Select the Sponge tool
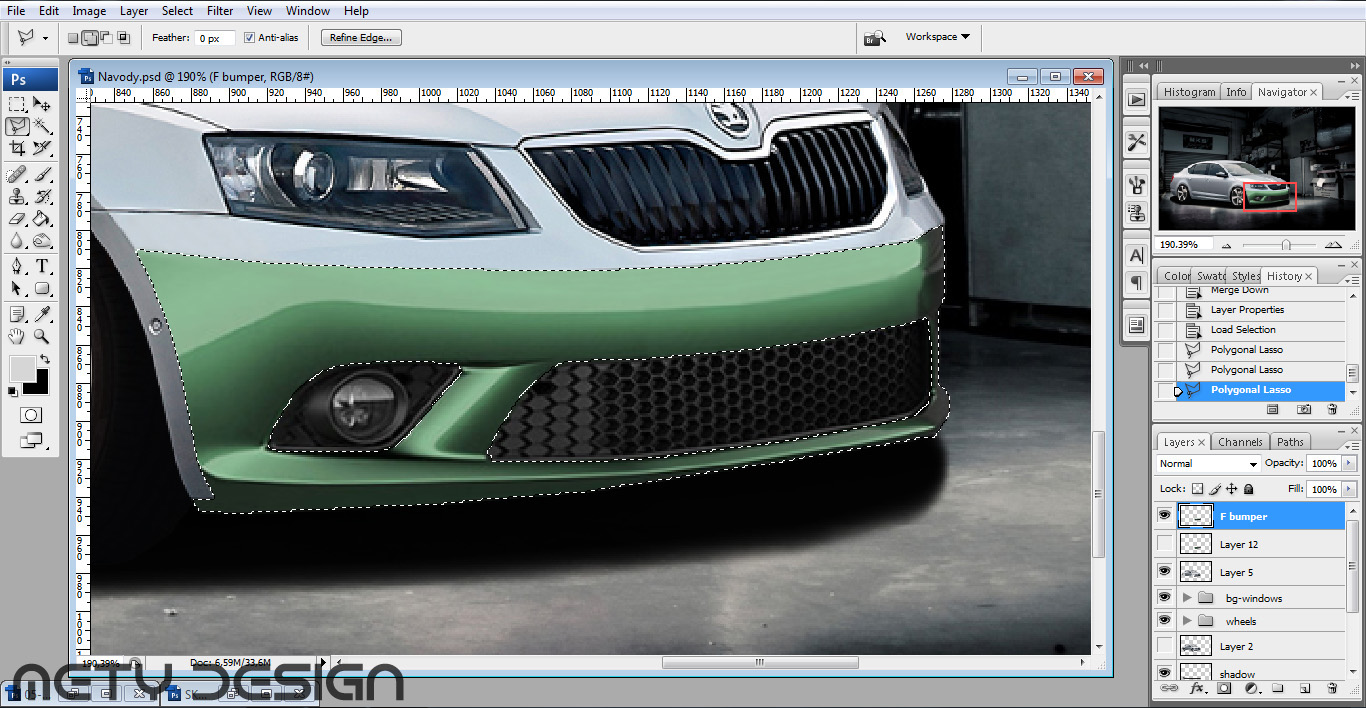Image resolution: width=1366 pixels, height=708 pixels. 42,241
